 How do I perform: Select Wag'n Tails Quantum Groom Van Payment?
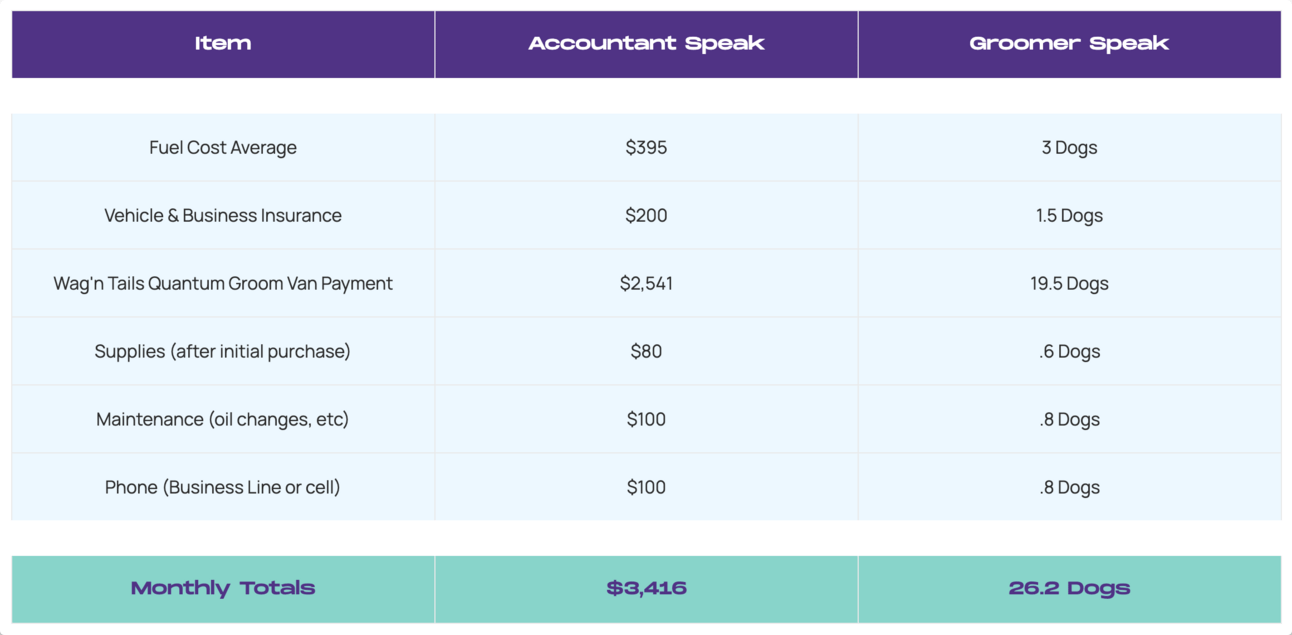223,284
